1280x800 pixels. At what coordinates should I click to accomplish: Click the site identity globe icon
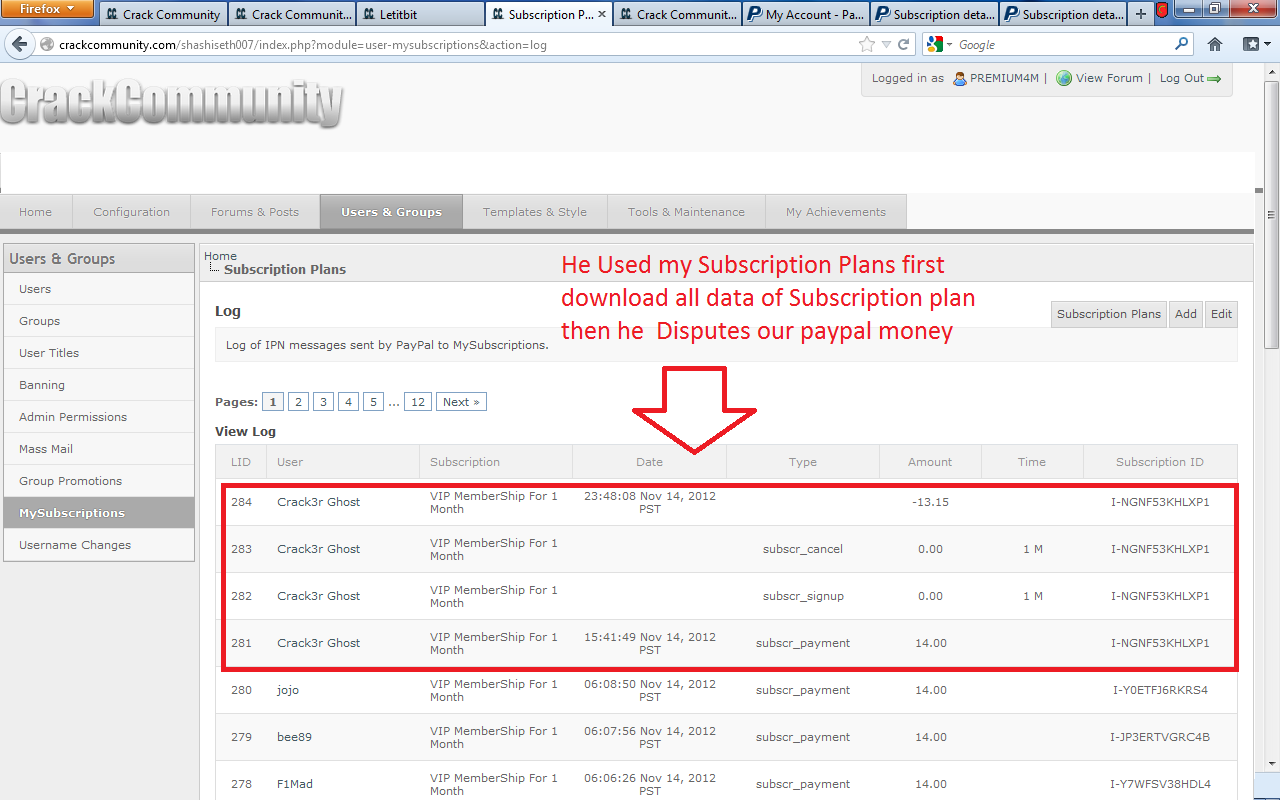click(x=47, y=45)
